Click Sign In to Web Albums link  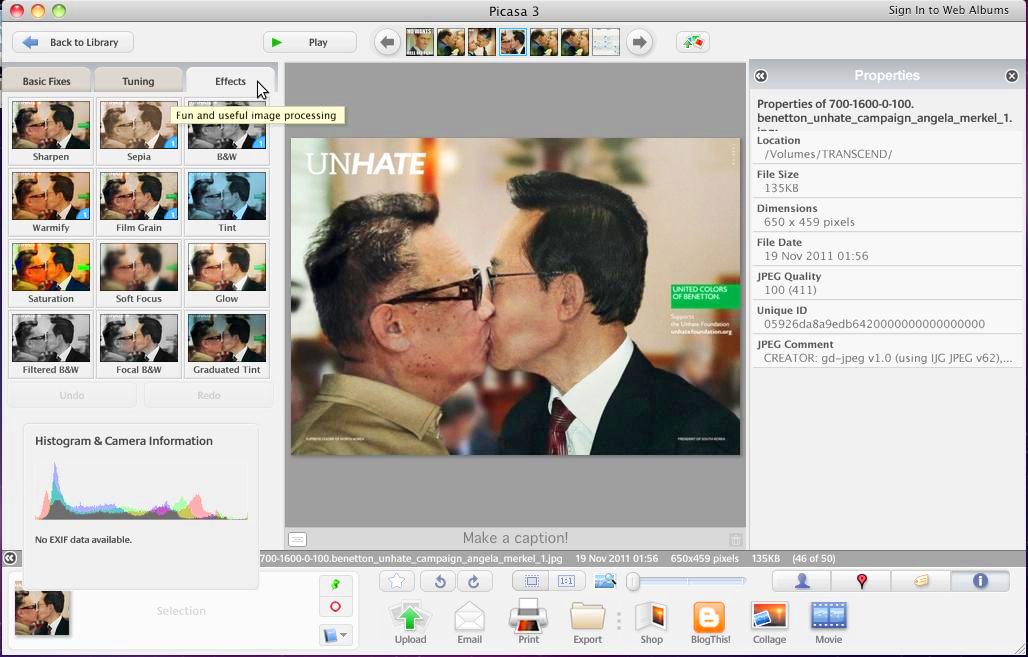[948, 10]
